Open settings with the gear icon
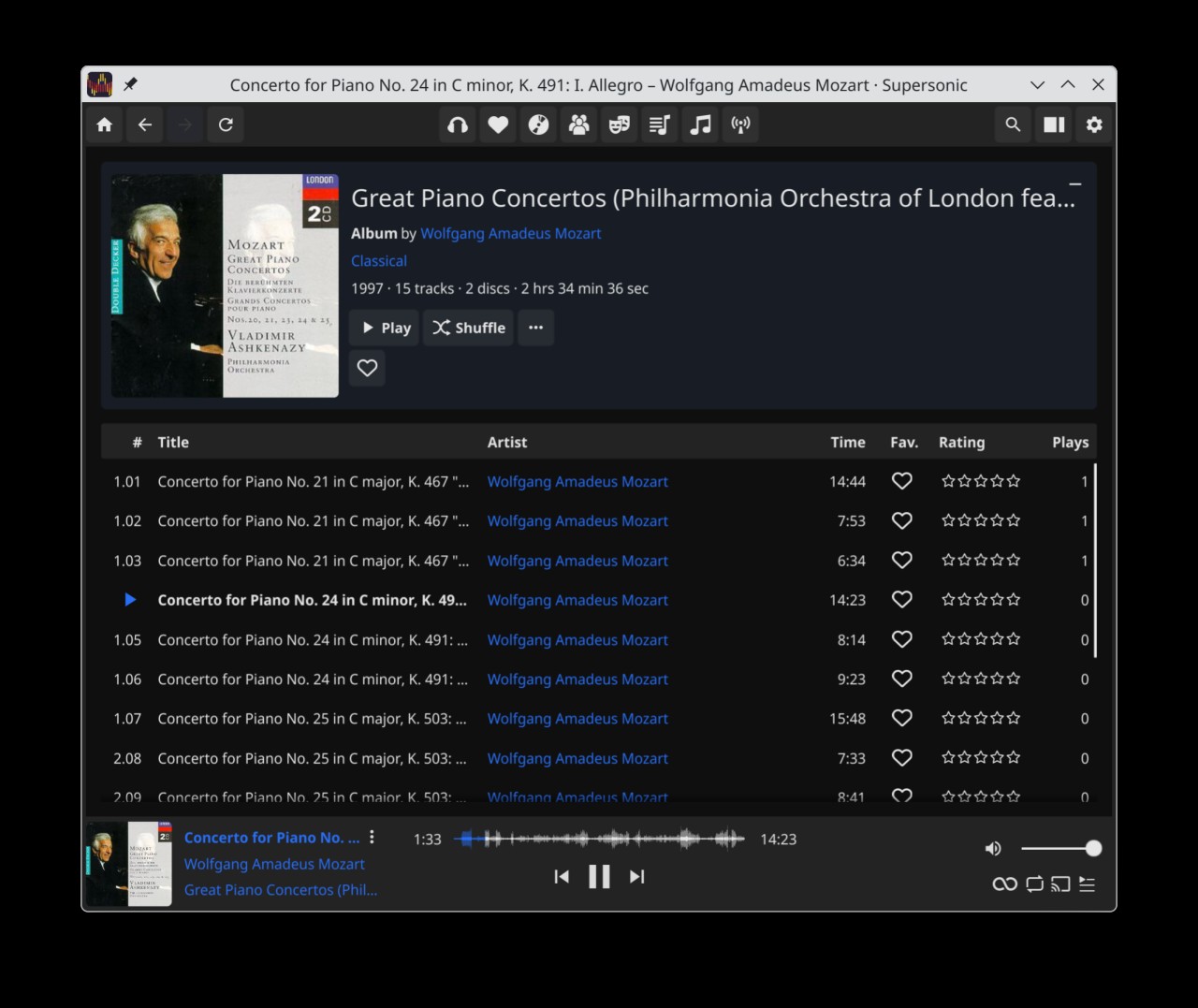 click(x=1093, y=124)
